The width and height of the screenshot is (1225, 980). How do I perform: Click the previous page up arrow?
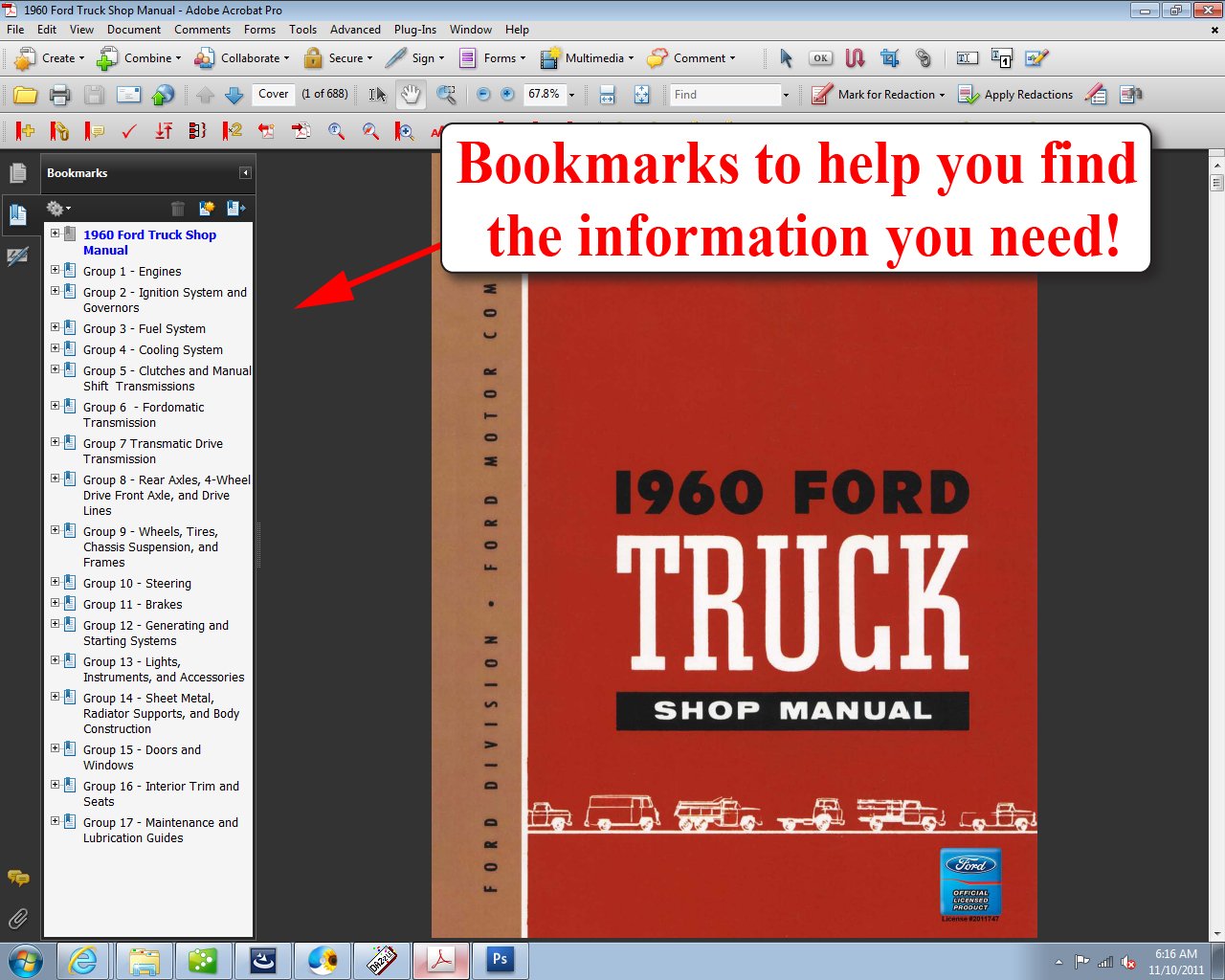205,95
